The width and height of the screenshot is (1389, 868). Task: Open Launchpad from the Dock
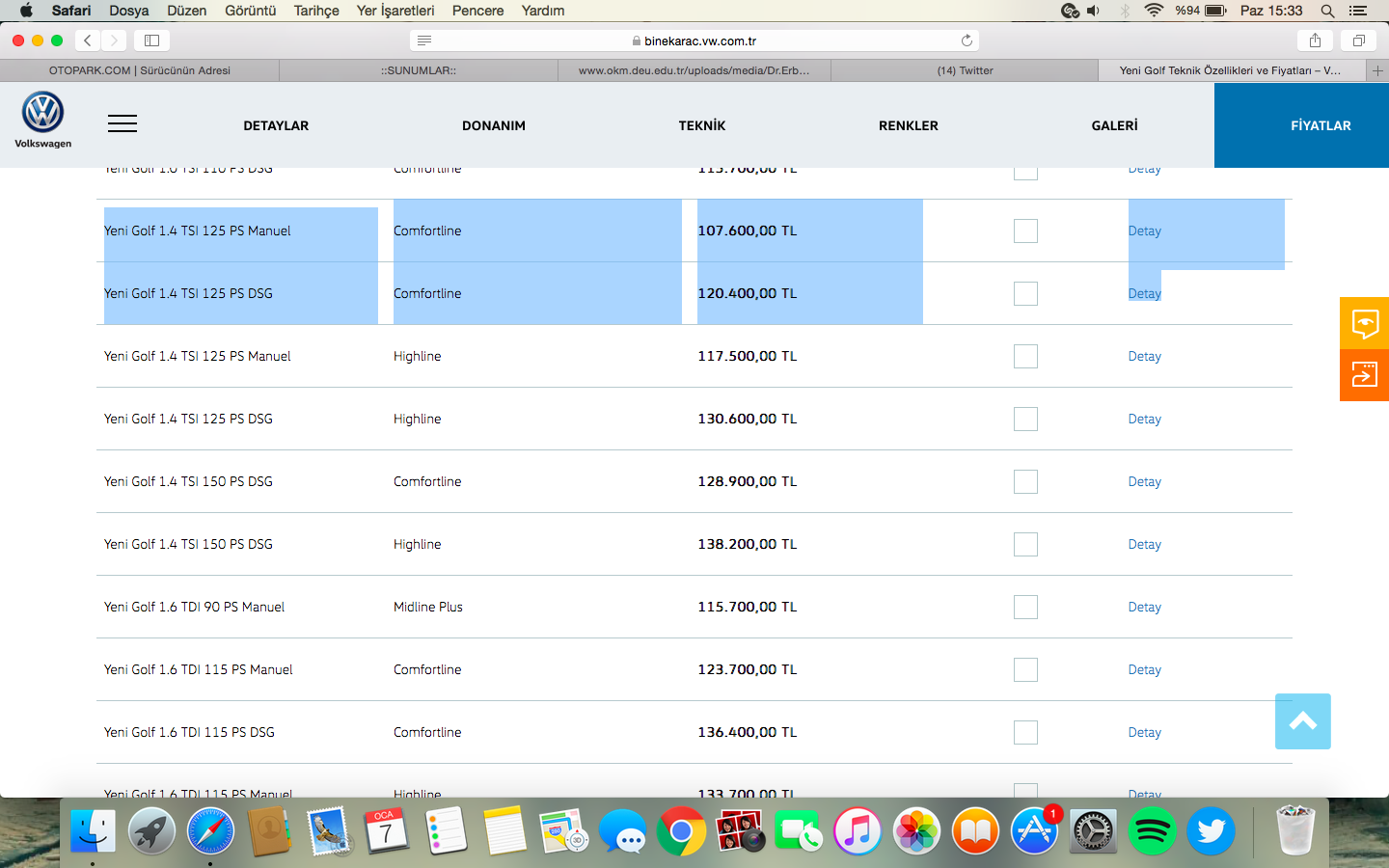point(151,831)
